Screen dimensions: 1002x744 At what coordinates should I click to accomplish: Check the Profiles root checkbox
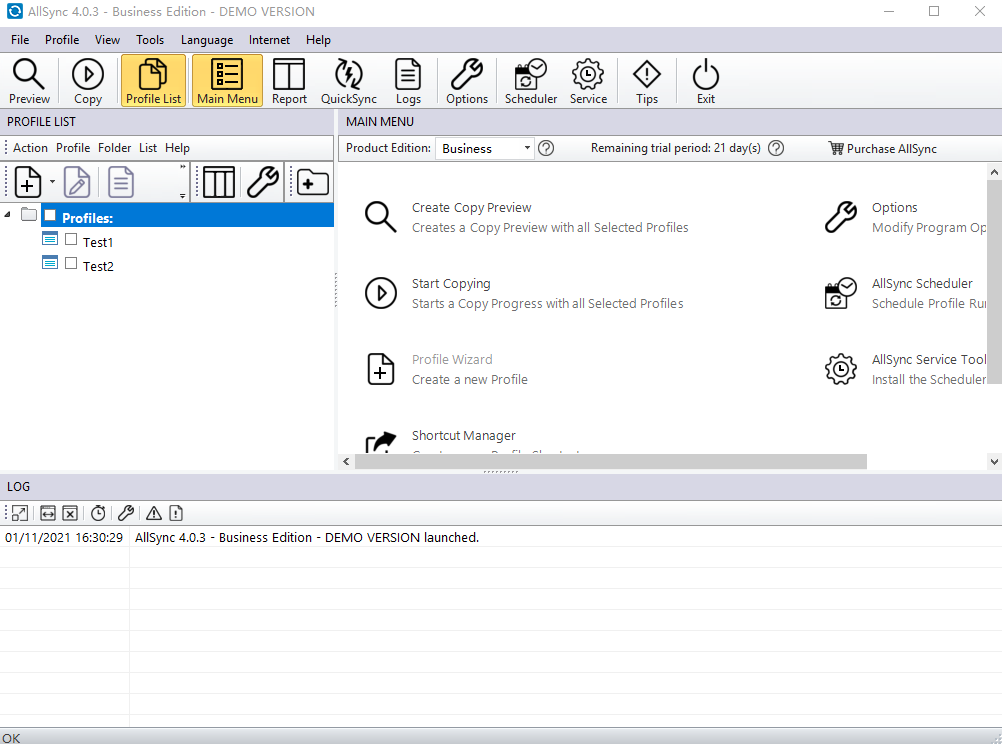tap(50, 215)
